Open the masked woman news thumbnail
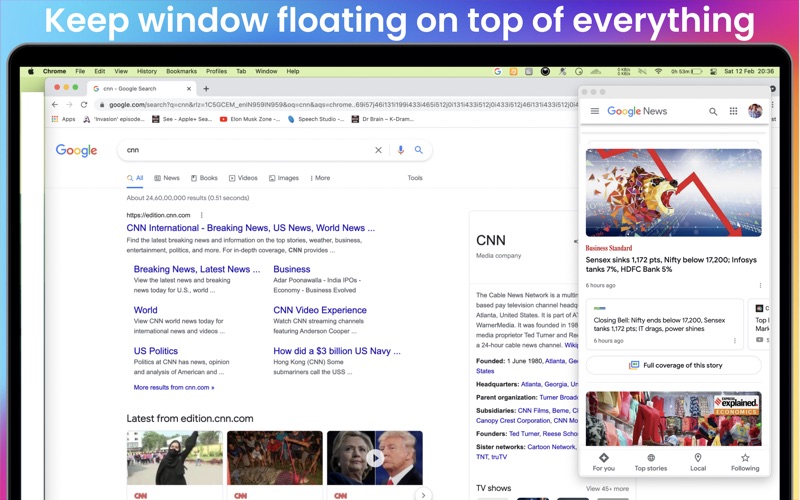The width and height of the screenshot is (800, 500). [x=174, y=458]
